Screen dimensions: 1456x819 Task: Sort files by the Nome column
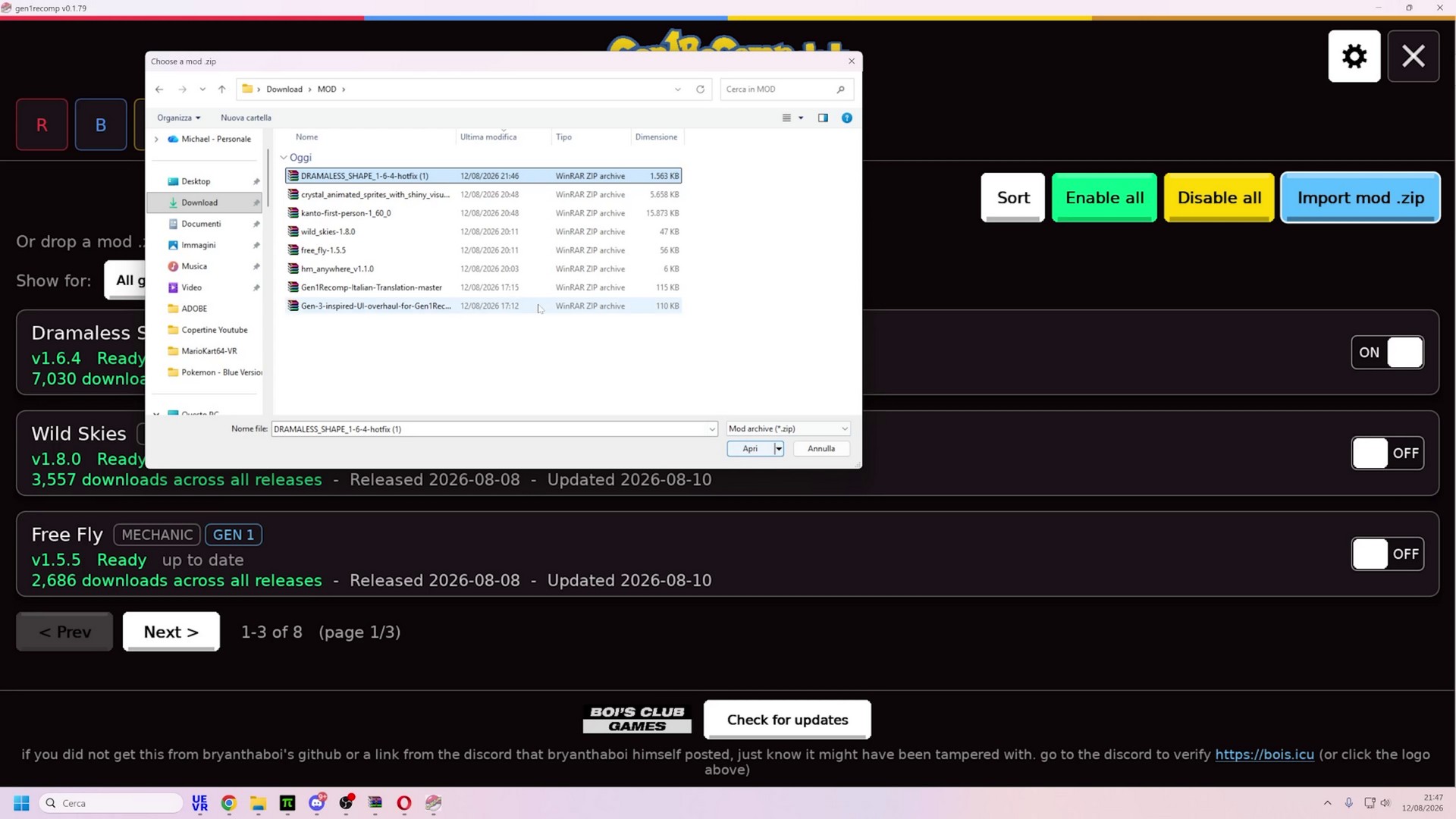(307, 137)
